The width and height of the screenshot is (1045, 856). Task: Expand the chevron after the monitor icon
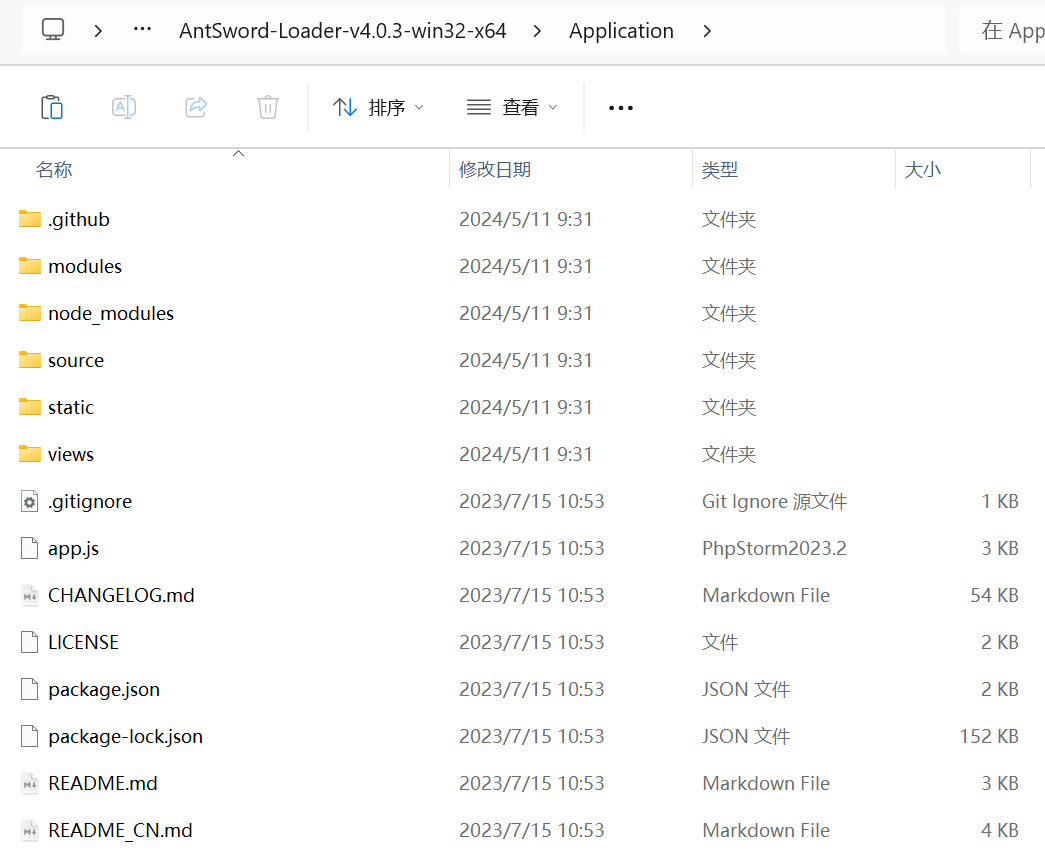pos(98,31)
